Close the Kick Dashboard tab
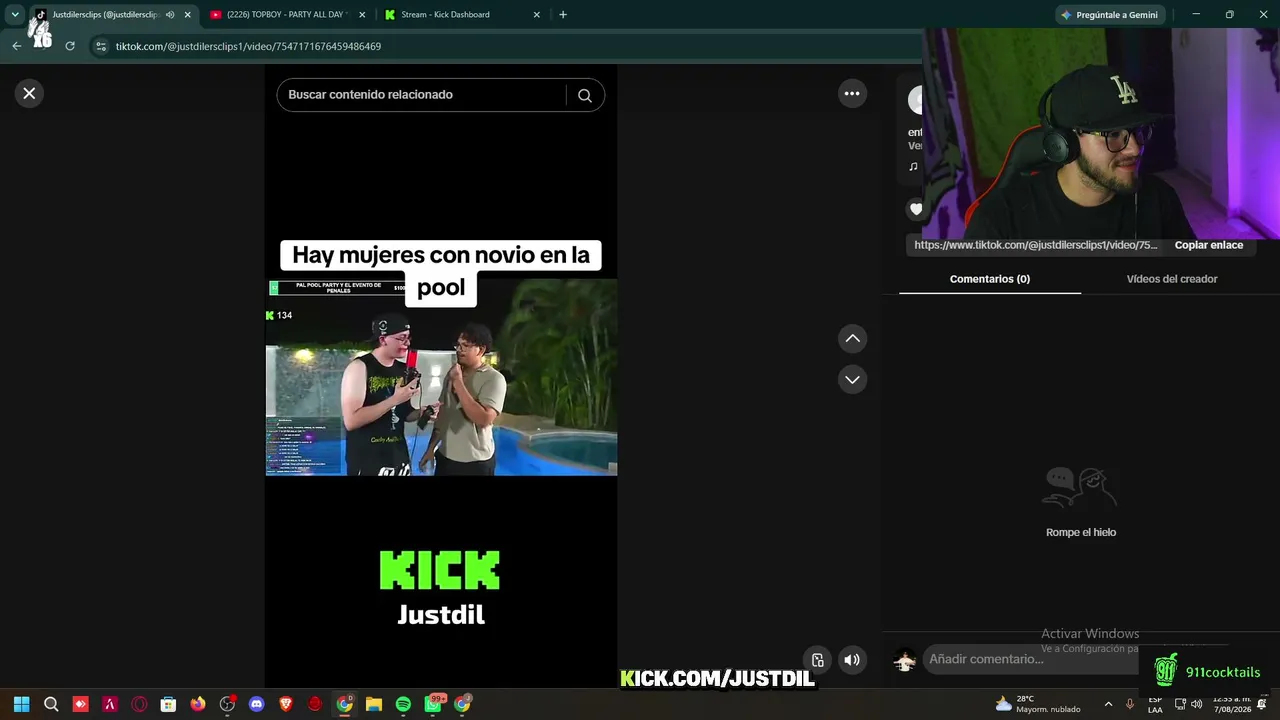 pyautogui.click(x=537, y=15)
